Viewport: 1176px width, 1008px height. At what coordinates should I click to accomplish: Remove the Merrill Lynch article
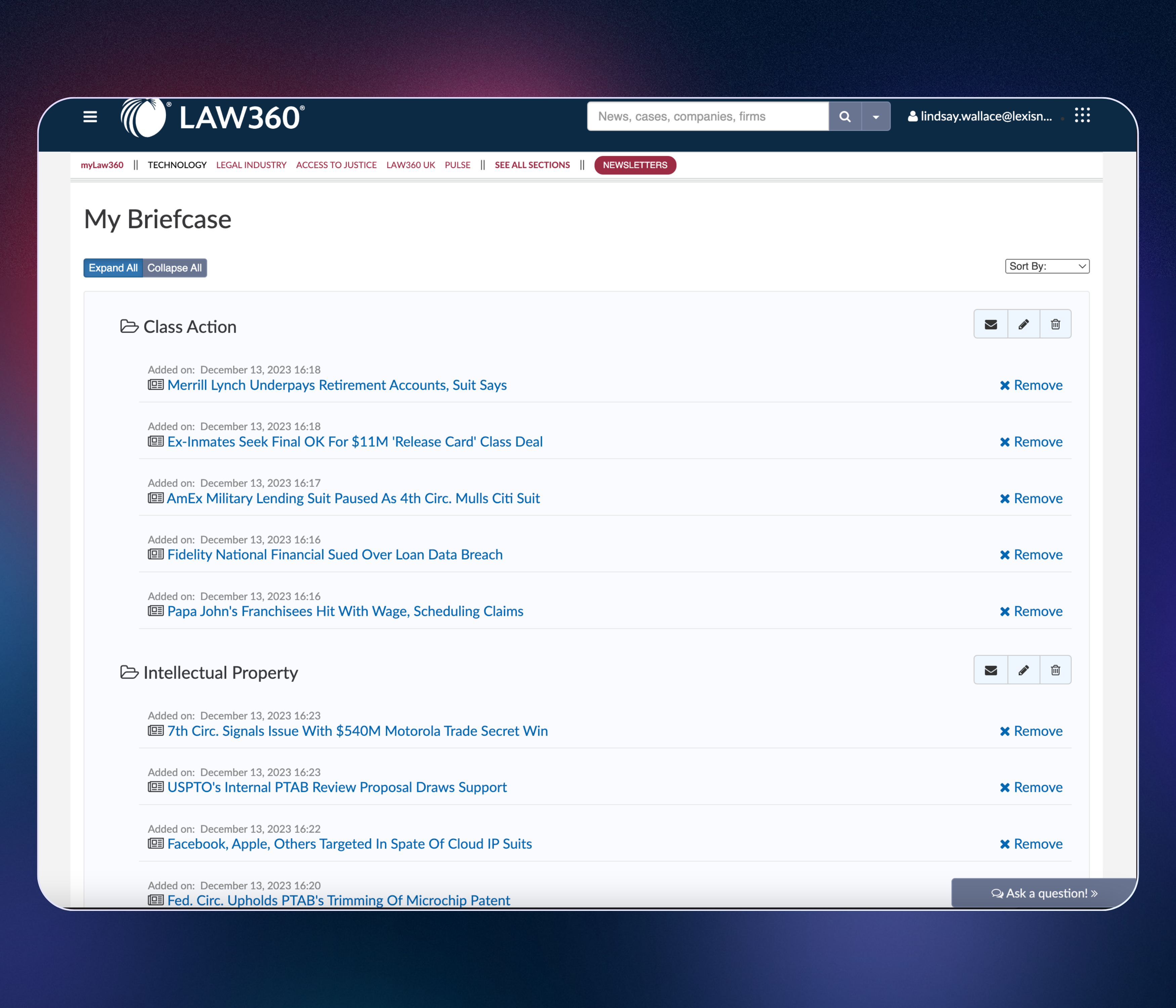1031,385
